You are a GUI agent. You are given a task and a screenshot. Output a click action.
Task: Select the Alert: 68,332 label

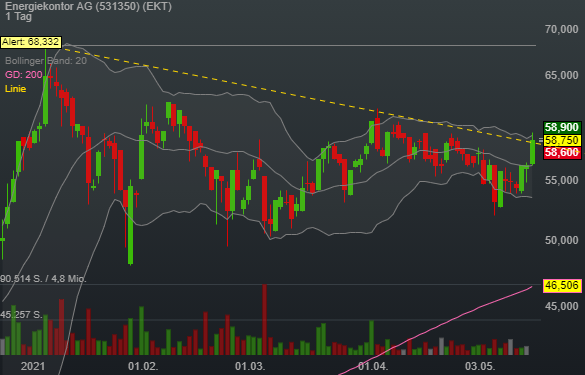tap(31, 42)
